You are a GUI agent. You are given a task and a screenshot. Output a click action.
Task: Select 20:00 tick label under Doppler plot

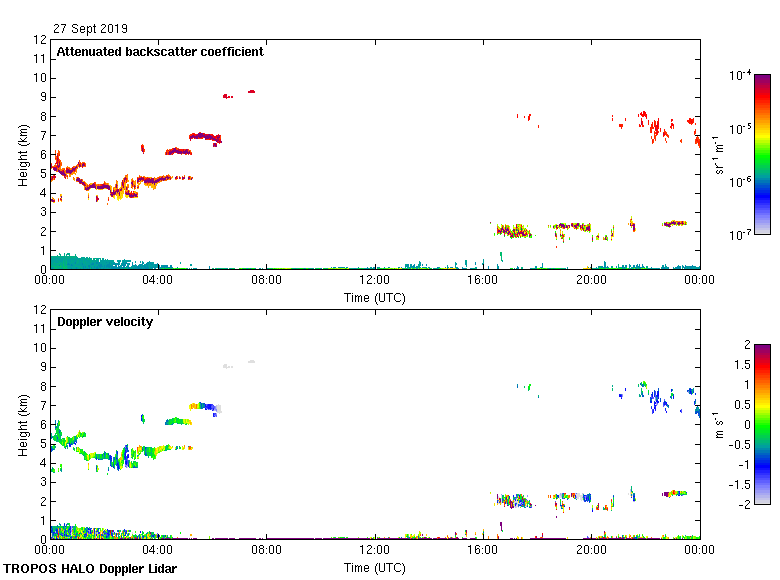591,551
